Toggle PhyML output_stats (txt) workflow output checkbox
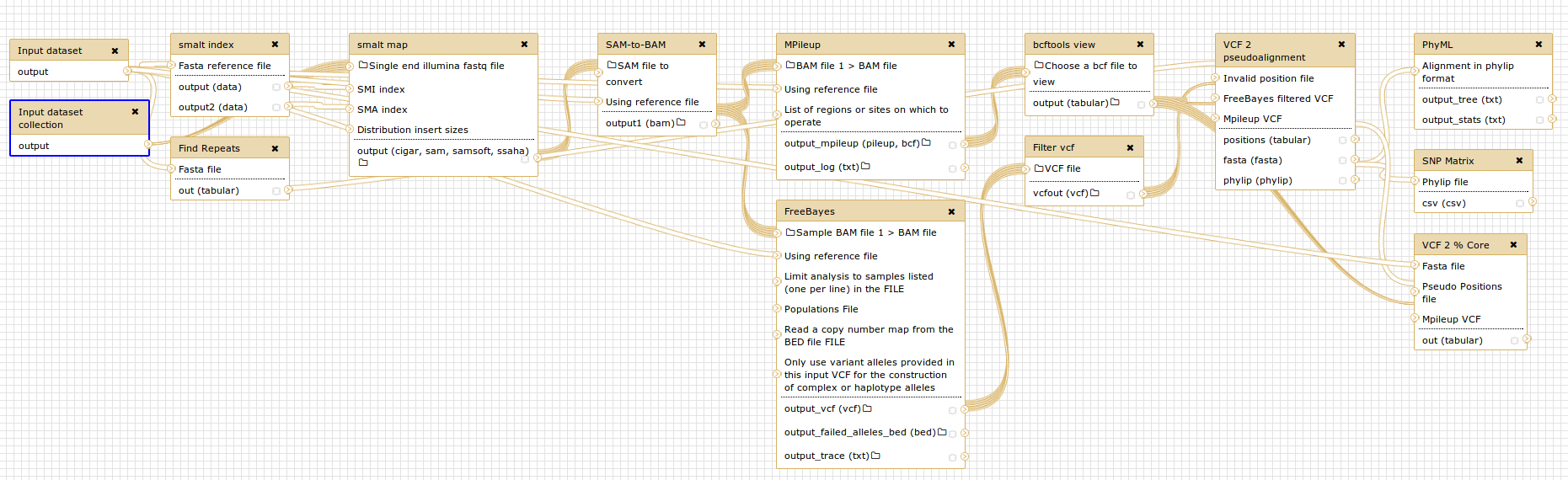Image resolution: width=1568 pixels, height=480 pixels. [1540, 120]
